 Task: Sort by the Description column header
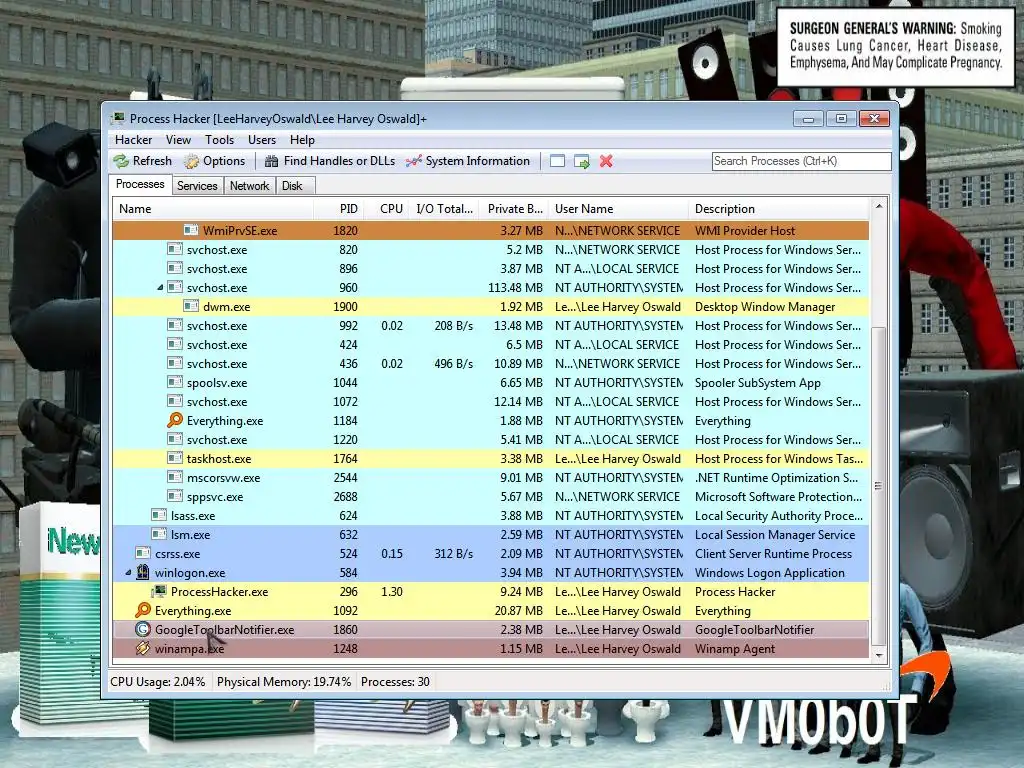coord(779,209)
